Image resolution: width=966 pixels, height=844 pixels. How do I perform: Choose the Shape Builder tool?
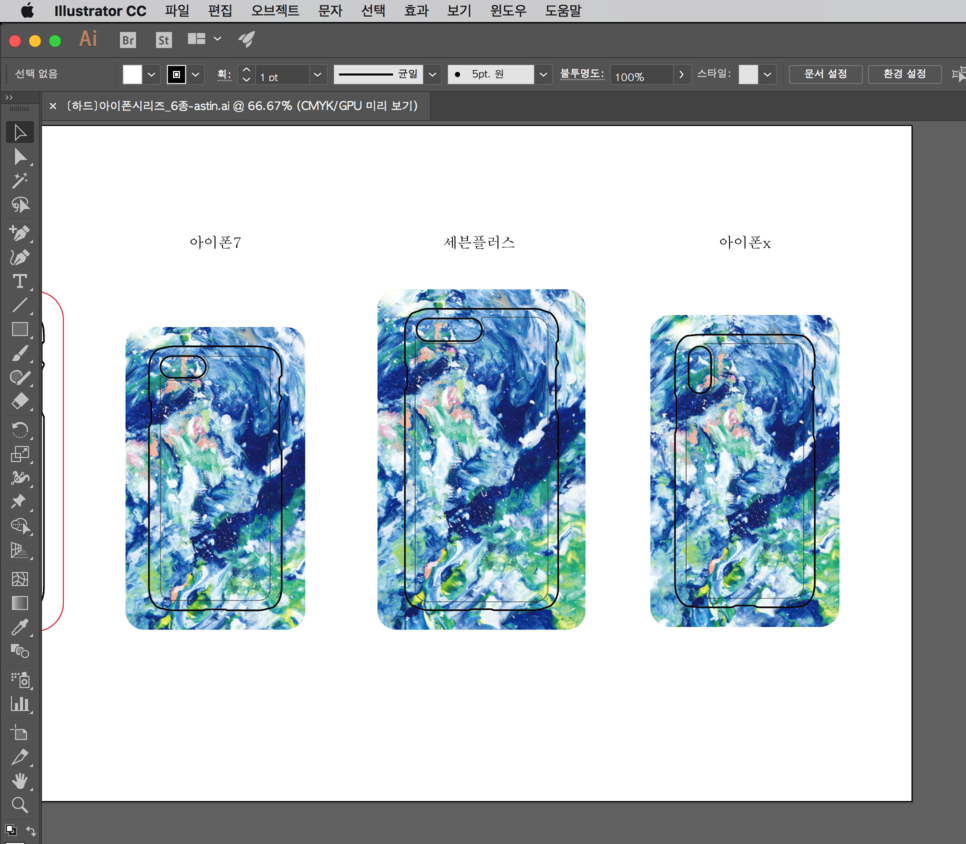click(20, 526)
